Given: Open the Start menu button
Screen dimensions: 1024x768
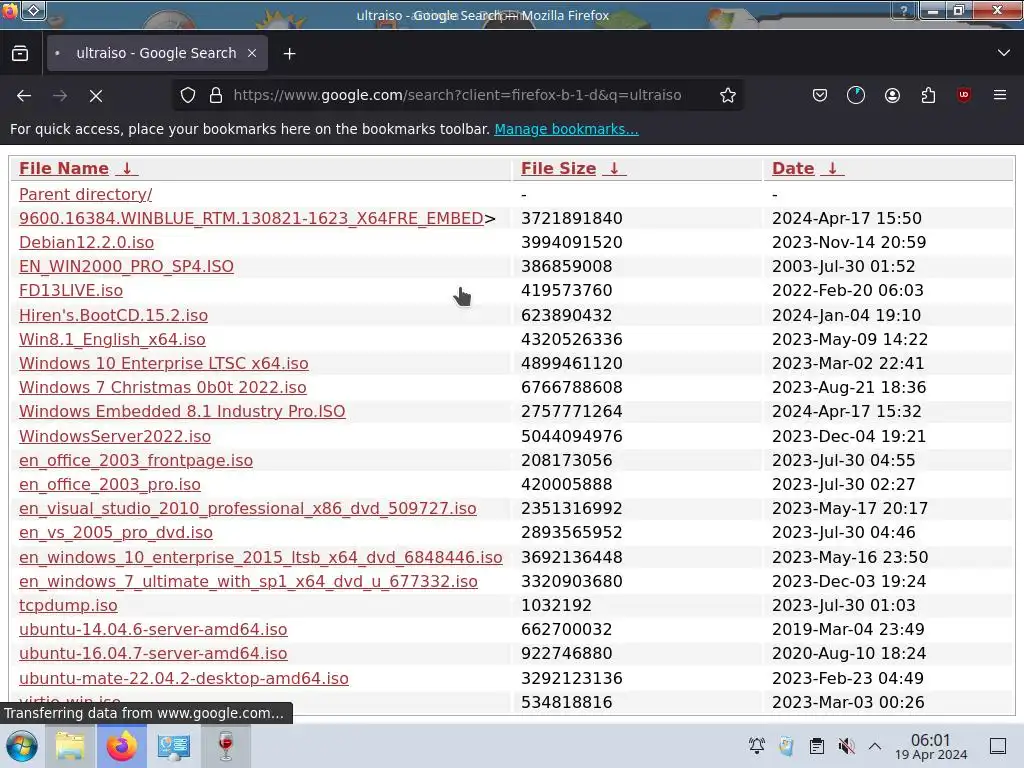Looking at the screenshot, I should (x=22, y=746).
